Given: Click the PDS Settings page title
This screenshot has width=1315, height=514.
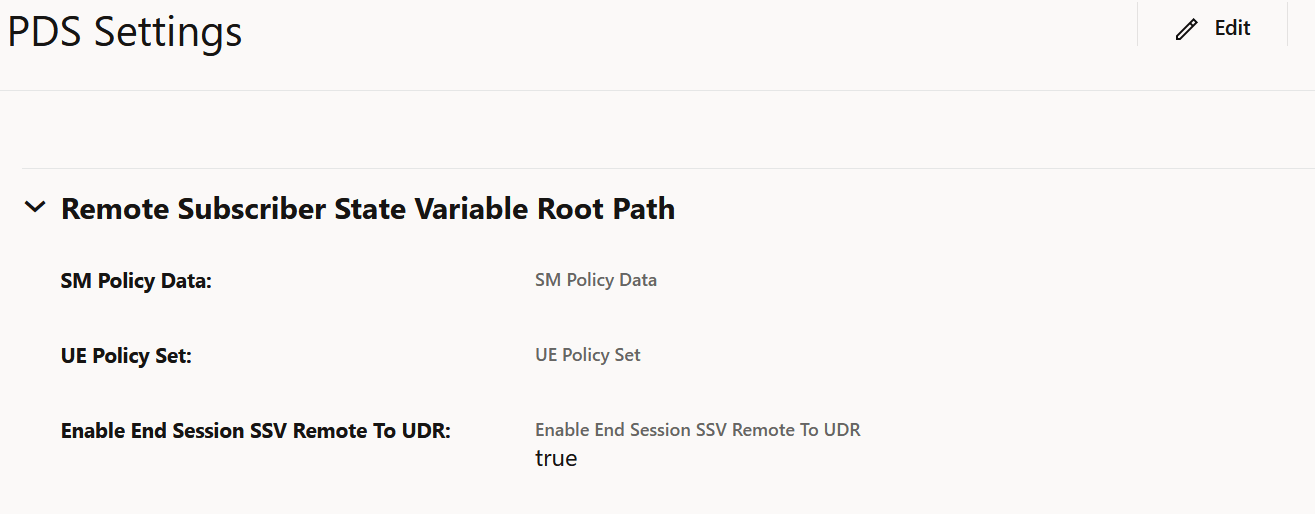Looking at the screenshot, I should [x=125, y=32].
